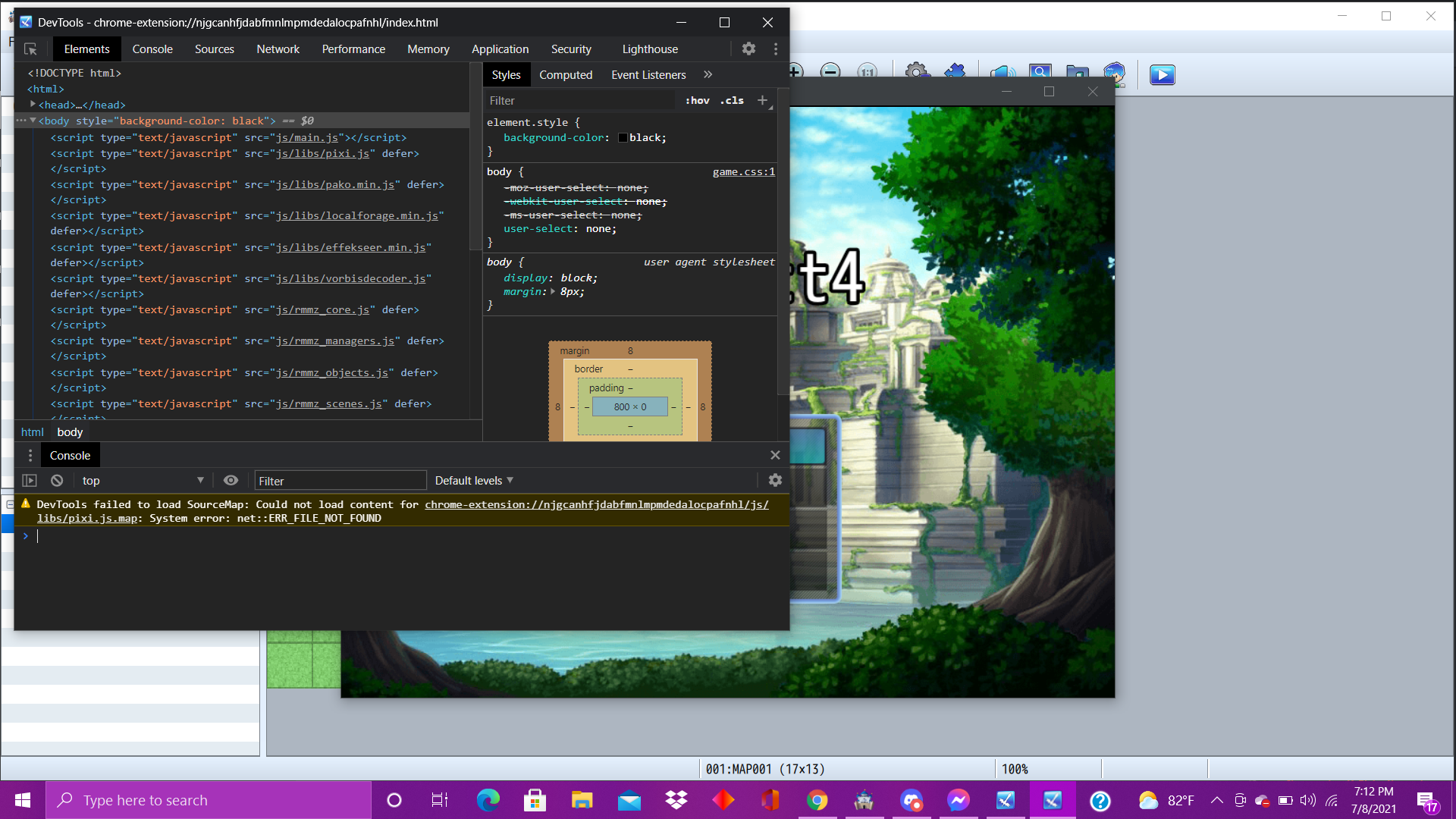Expand the head element node
The width and height of the screenshot is (1456, 819).
[33, 104]
